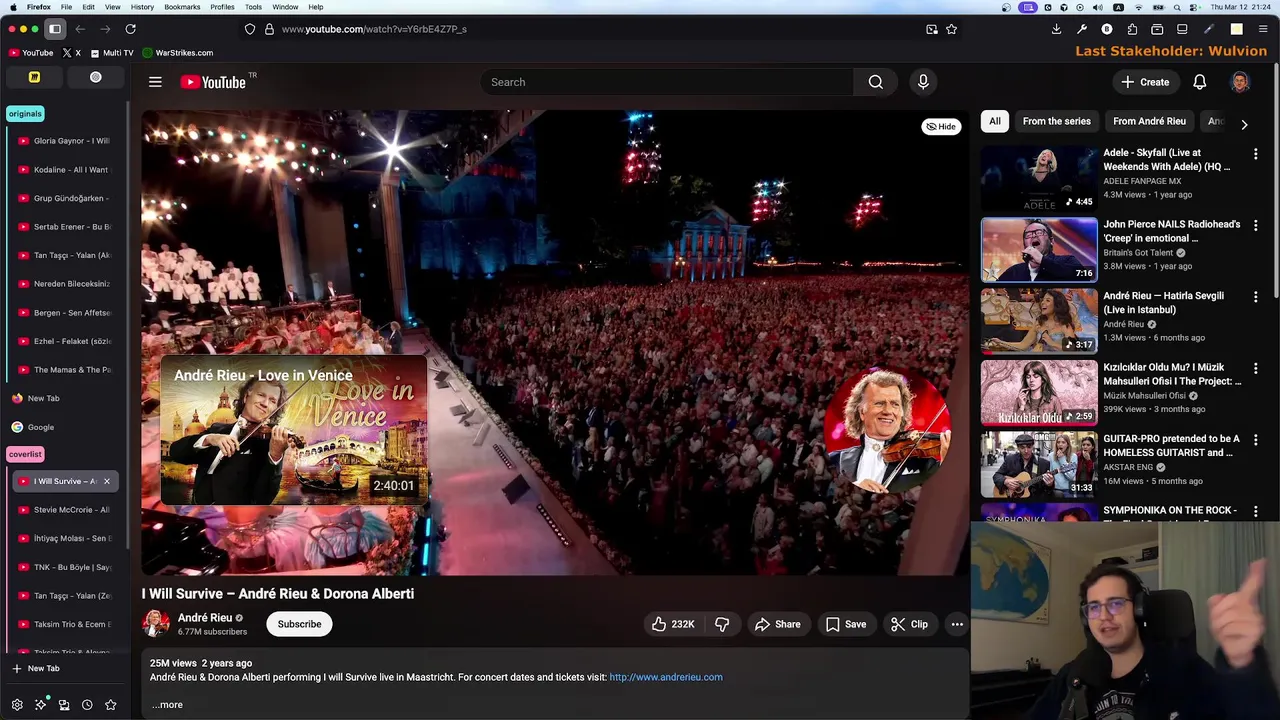Dislike the André Rieu video

click(722, 624)
